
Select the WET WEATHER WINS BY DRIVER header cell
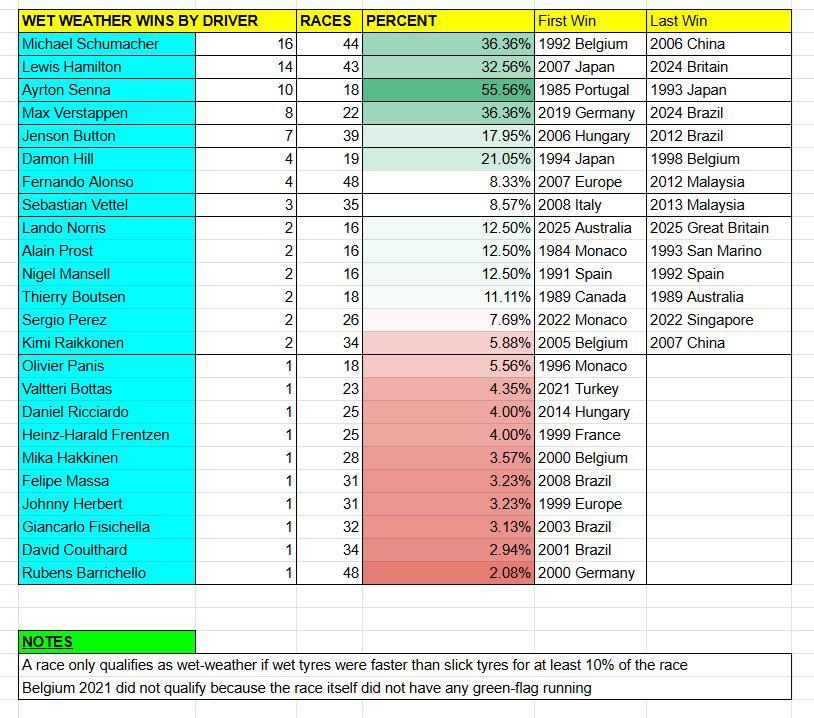point(140,20)
